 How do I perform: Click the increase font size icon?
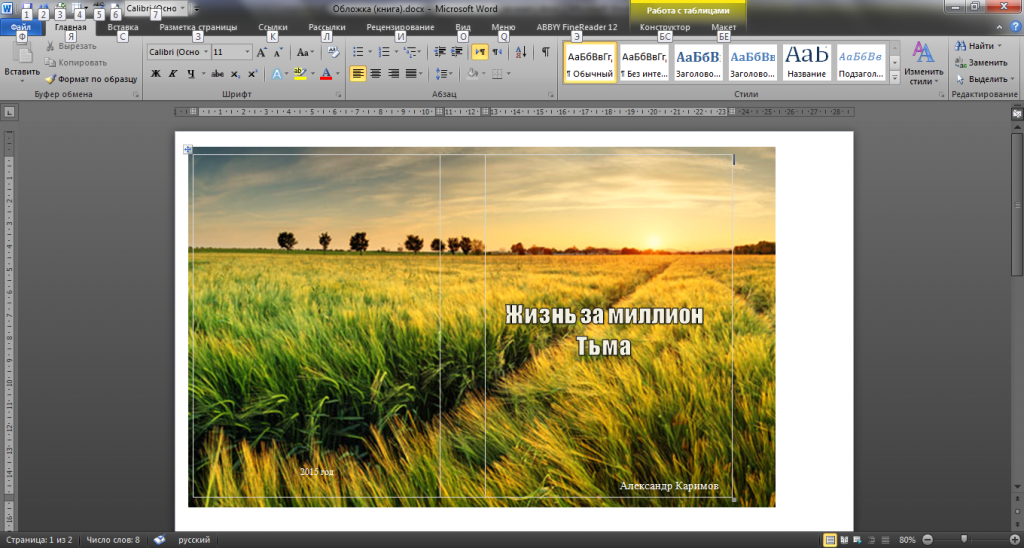coord(261,52)
